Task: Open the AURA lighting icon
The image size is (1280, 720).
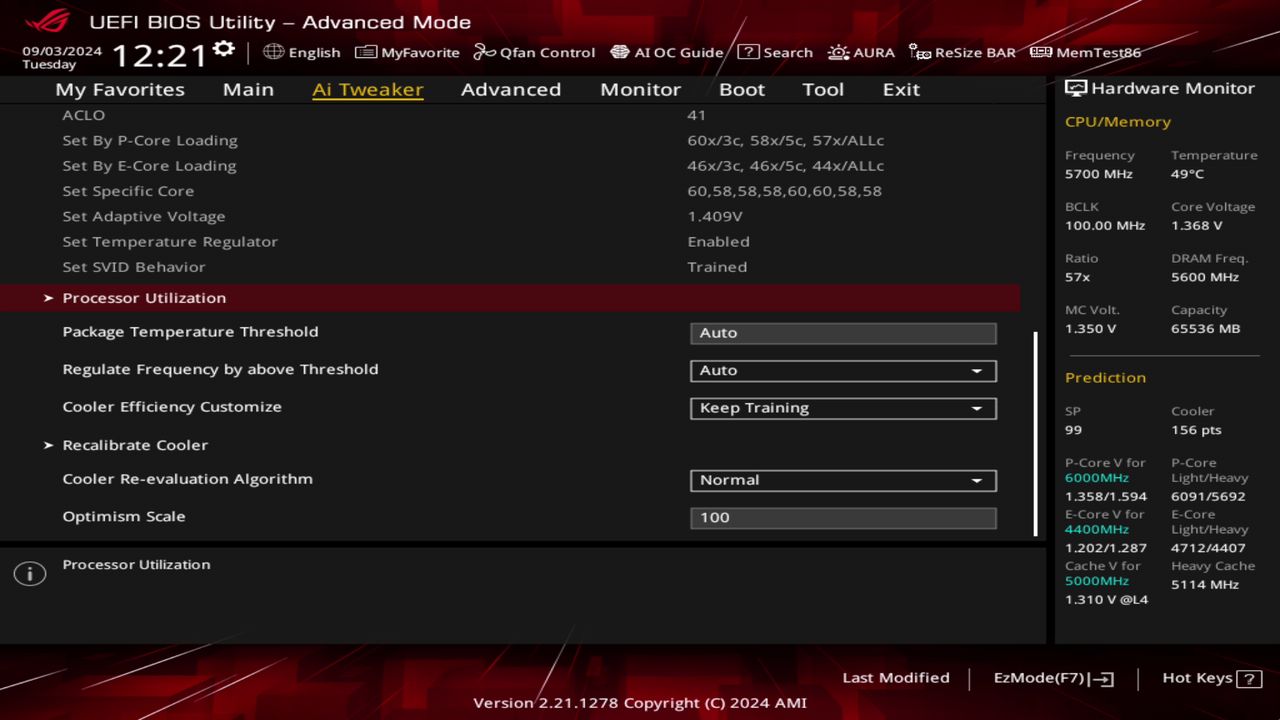Action: coord(838,52)
